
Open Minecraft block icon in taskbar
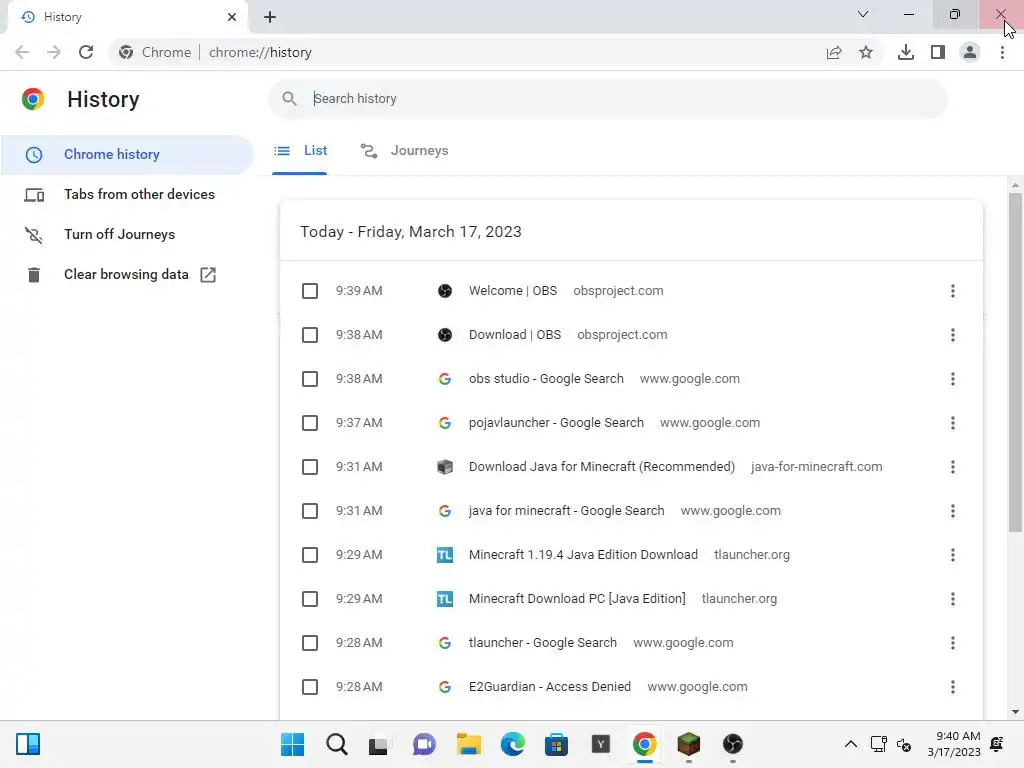[688, 744]
